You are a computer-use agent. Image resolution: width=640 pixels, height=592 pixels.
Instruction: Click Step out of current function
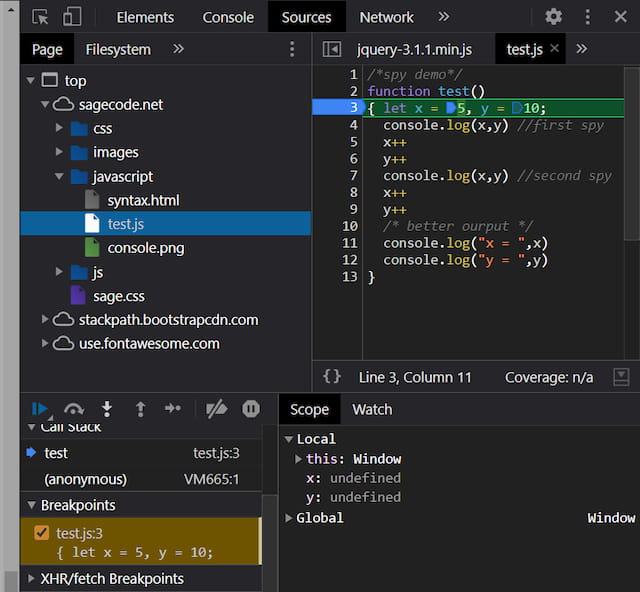click(x=140, y=408)
